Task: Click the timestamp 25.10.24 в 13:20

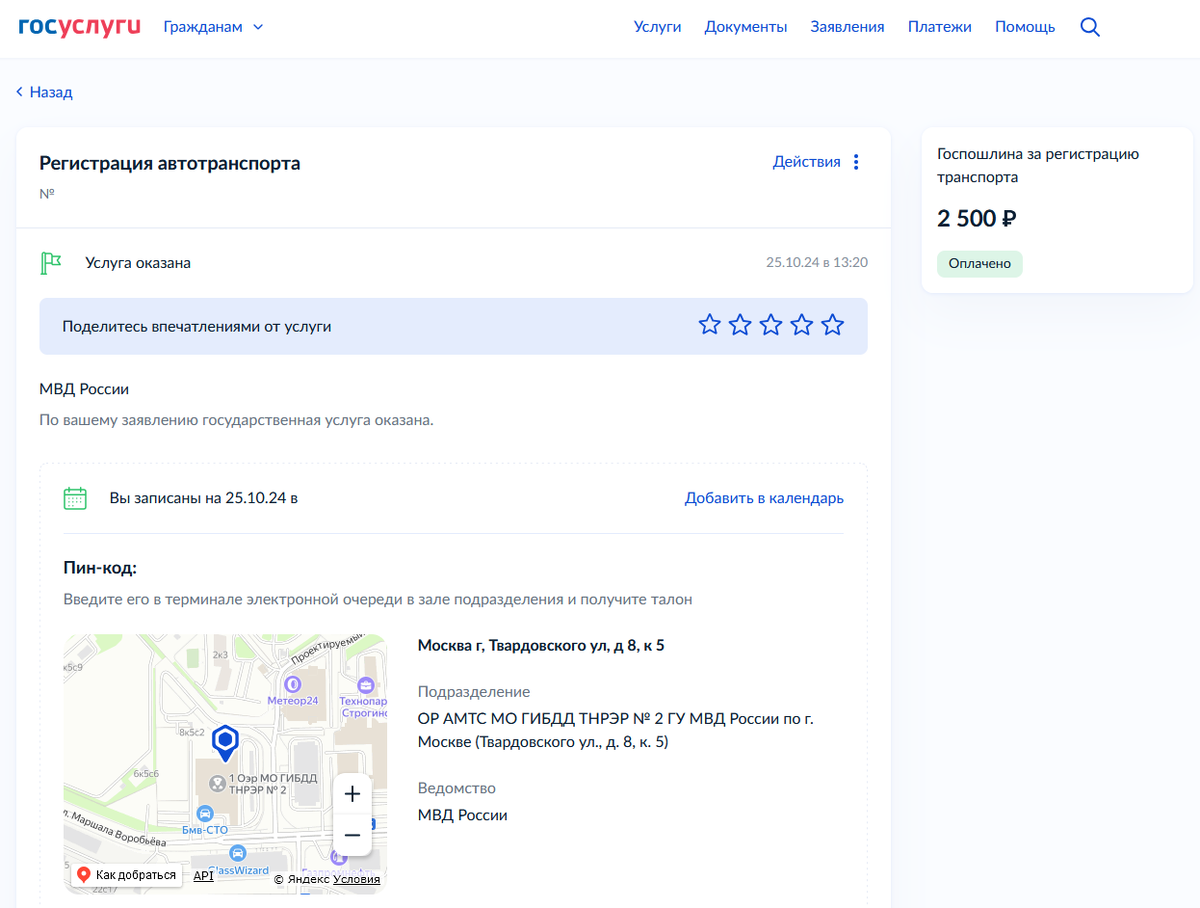Action: pyautogui.click(x=817, y=263)
